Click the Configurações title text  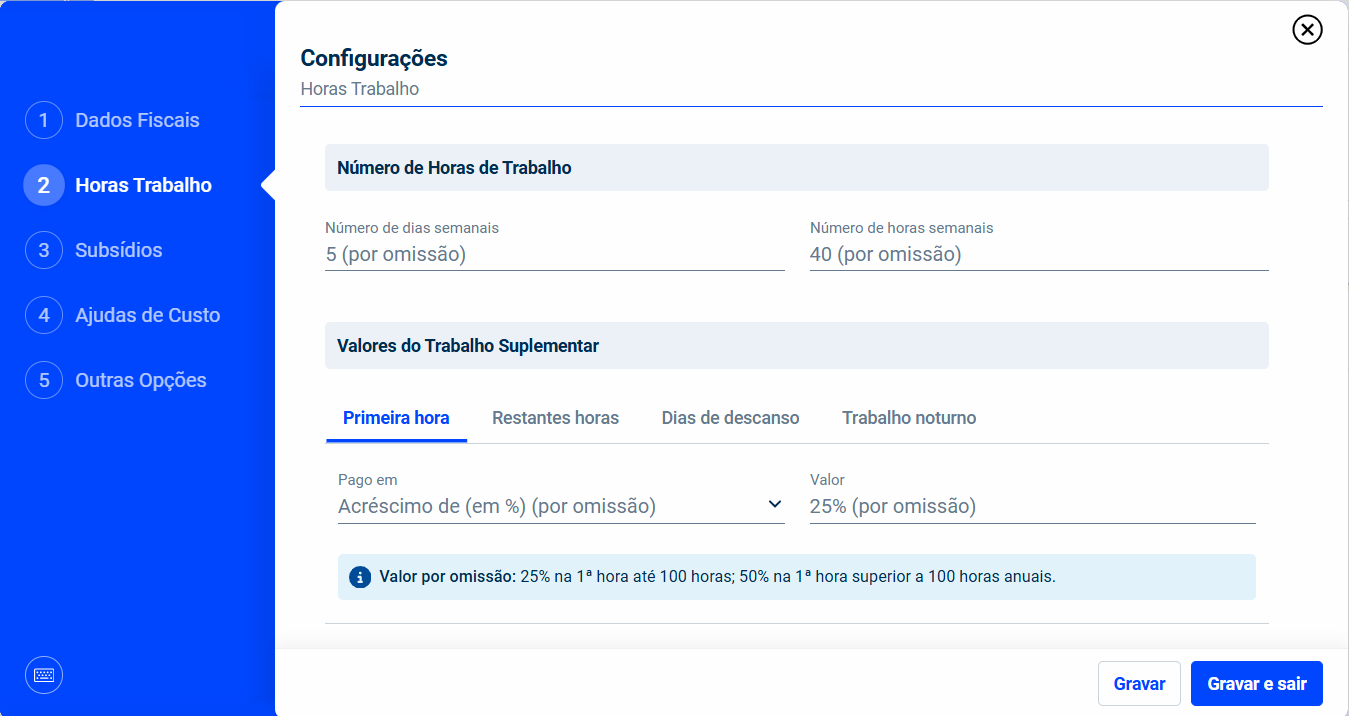[374, 58]
